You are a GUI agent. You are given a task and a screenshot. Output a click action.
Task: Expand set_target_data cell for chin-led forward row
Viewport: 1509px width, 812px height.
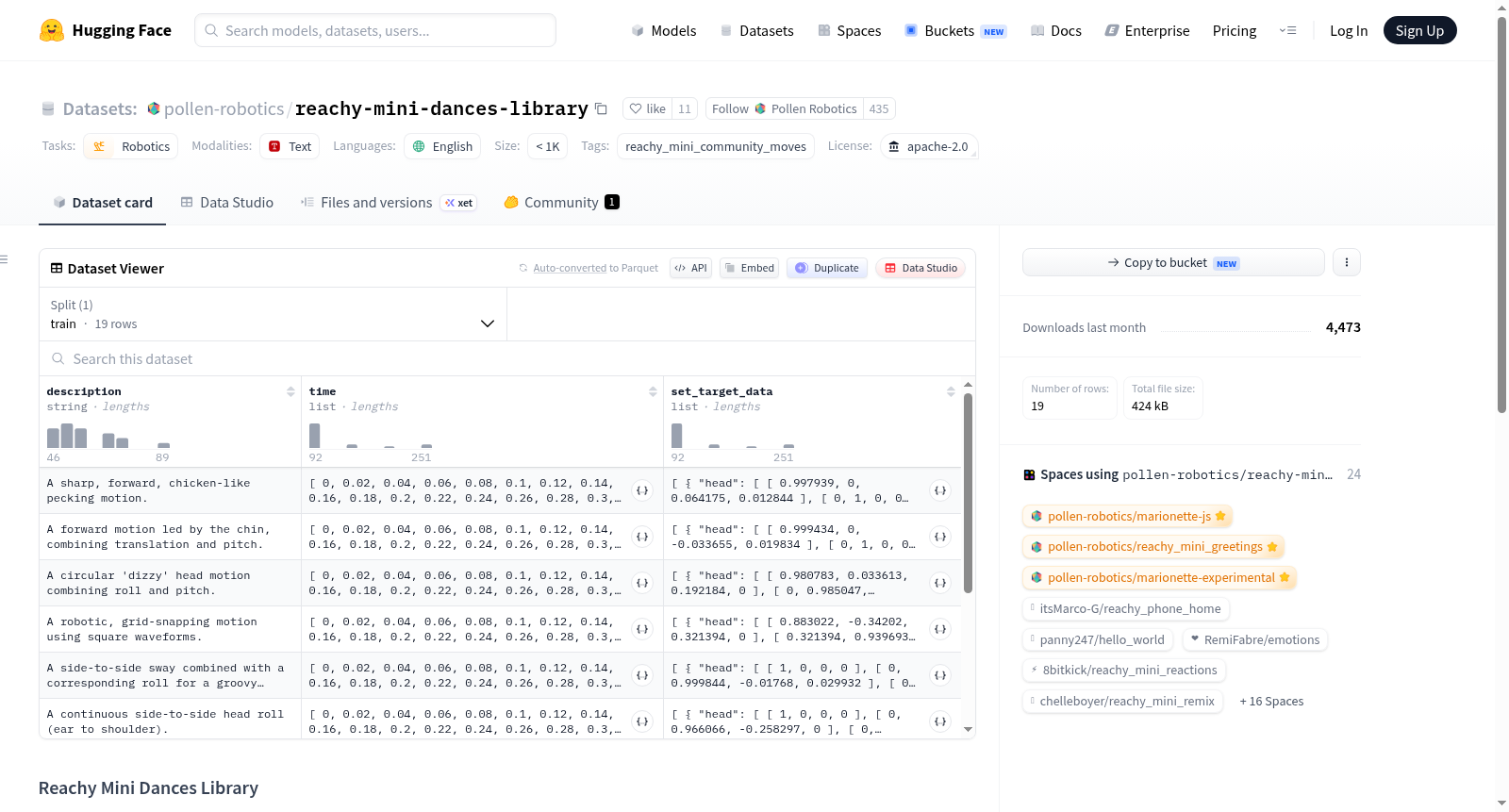940,537
